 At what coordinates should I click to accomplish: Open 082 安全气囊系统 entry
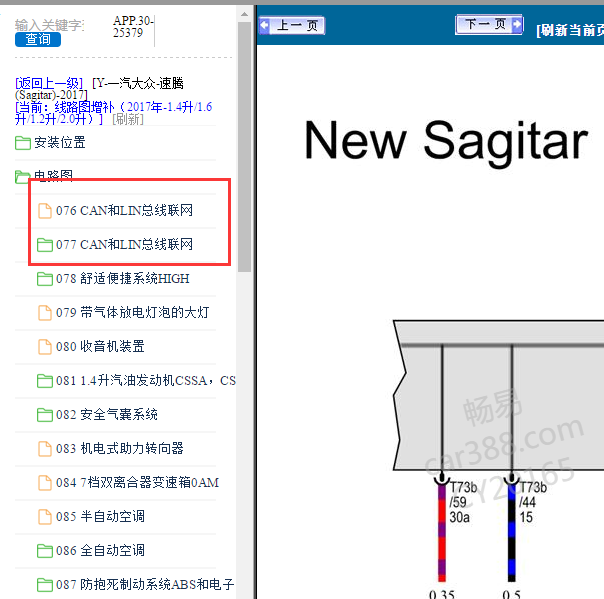point(107,414)
